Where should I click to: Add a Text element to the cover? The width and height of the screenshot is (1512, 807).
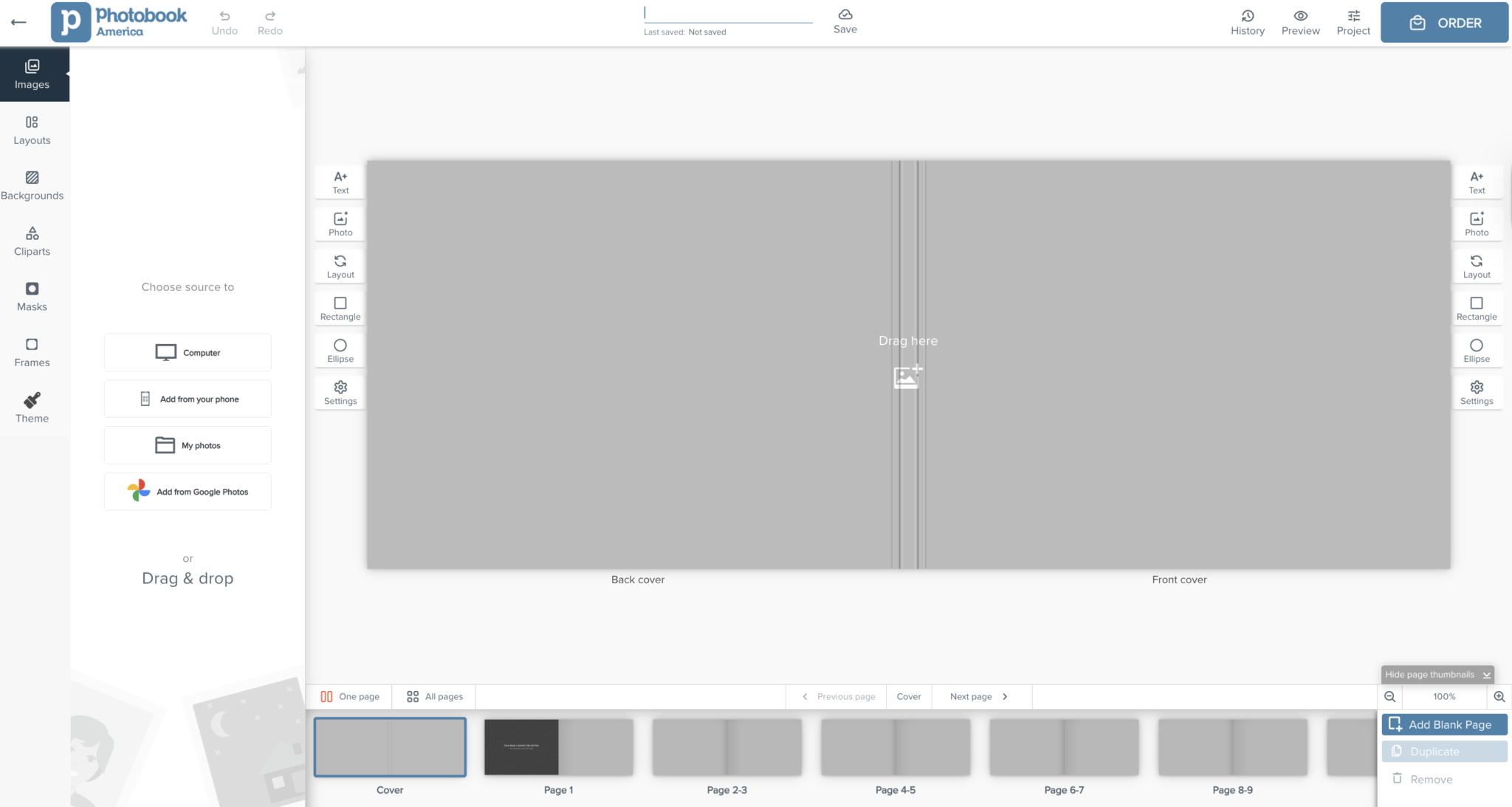coord(340,181)
